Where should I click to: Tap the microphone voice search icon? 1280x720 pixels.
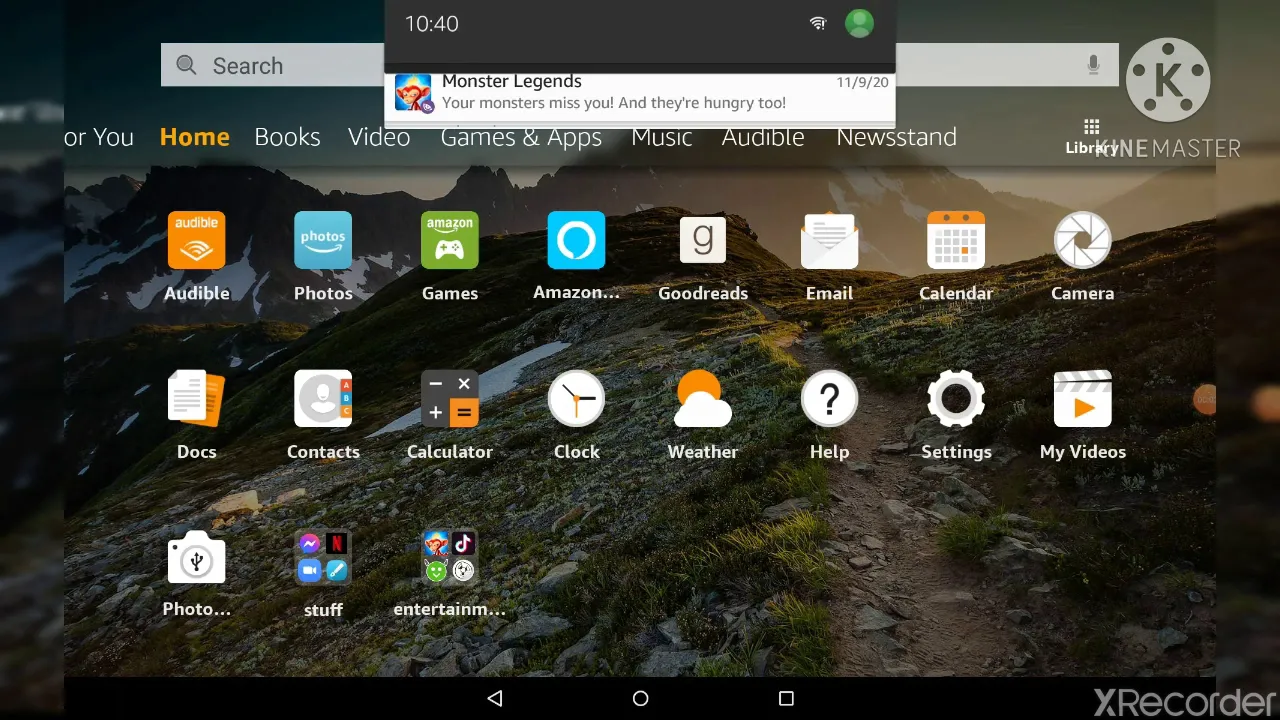point(1093,65)
